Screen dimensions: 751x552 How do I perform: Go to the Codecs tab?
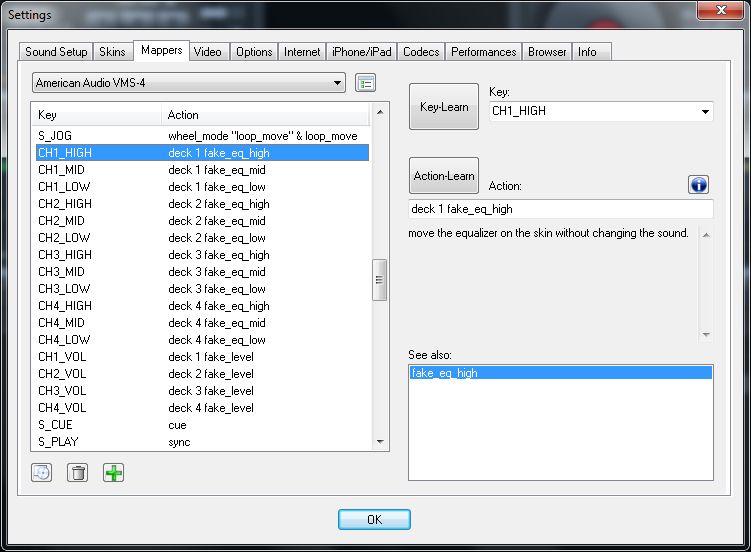421,52
